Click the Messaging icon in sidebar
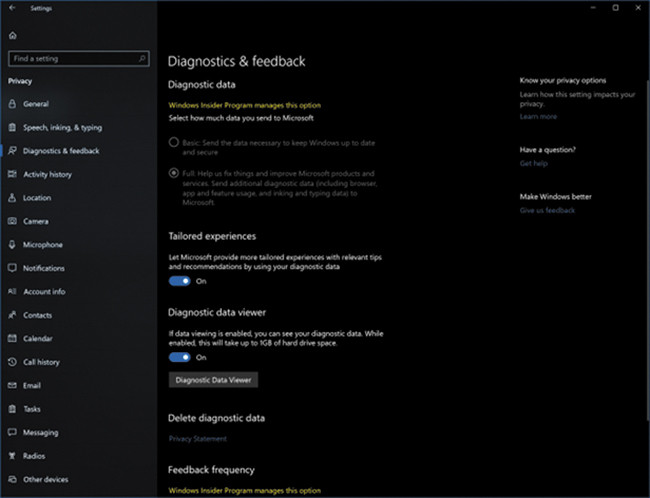This screenshot has height=498, width=650. (x=12, y=432)
